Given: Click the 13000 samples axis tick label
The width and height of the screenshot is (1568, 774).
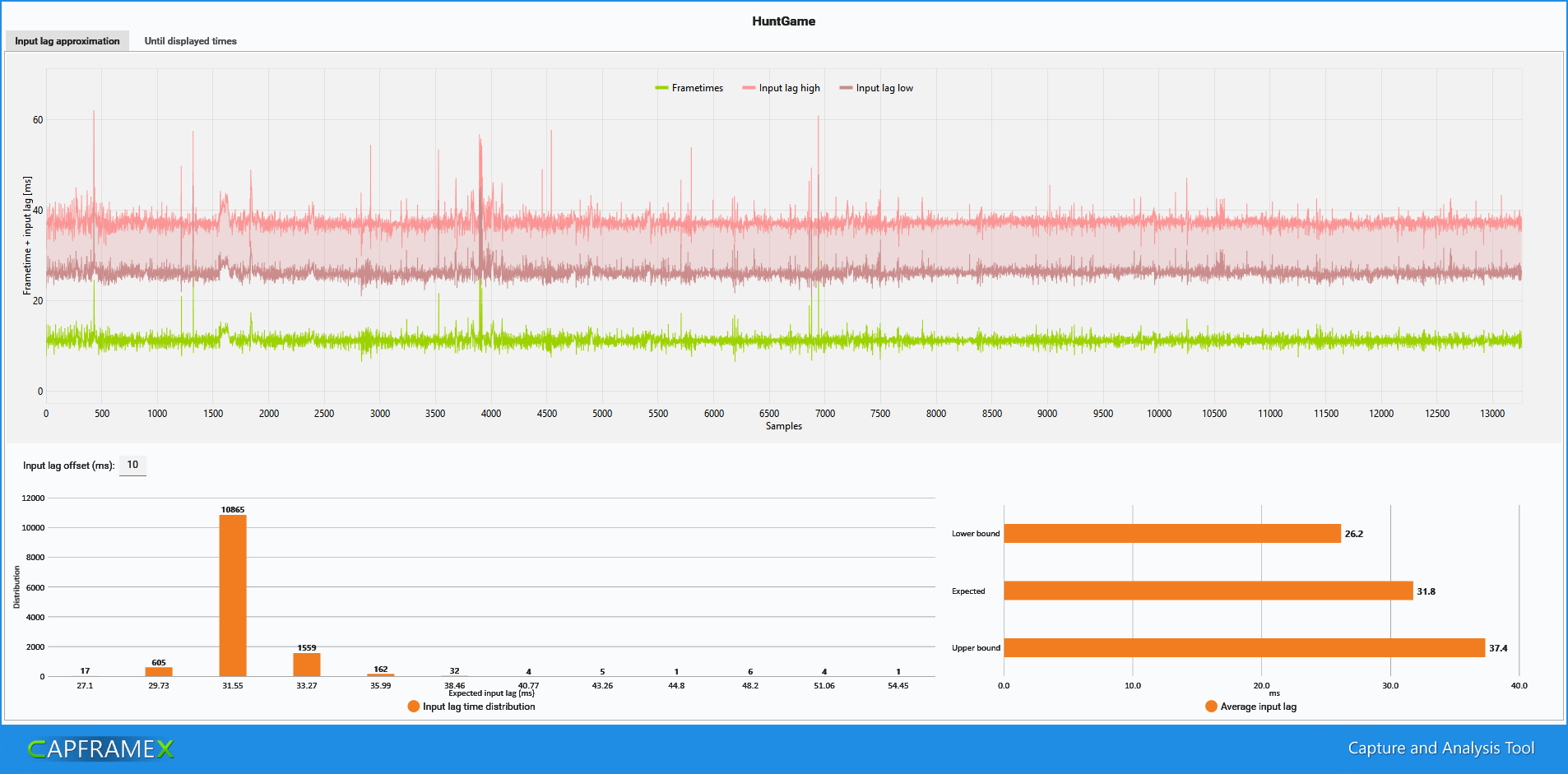Looking at the screenshot, I should [1492, 414].
